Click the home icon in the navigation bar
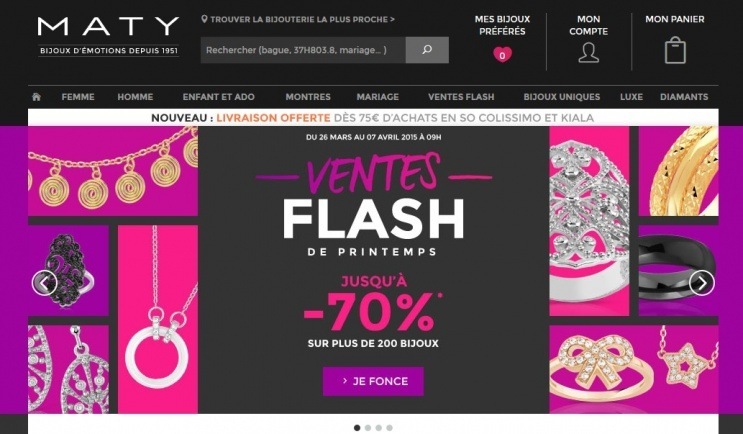The image size is (743, 434). click(x=36, y=97)
